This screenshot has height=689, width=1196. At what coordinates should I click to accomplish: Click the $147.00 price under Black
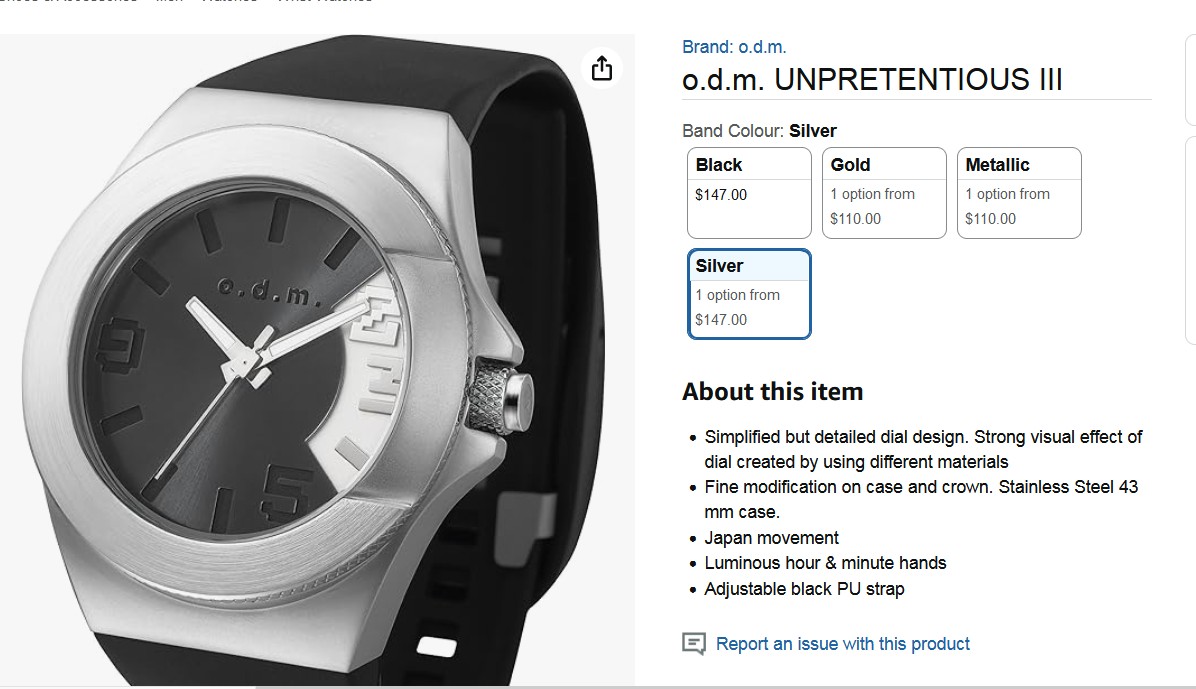(721, 195)
